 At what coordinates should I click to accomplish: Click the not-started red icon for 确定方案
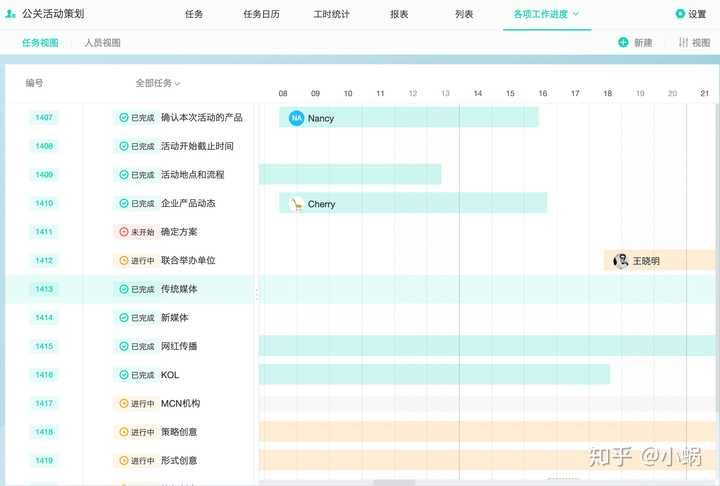124,232
